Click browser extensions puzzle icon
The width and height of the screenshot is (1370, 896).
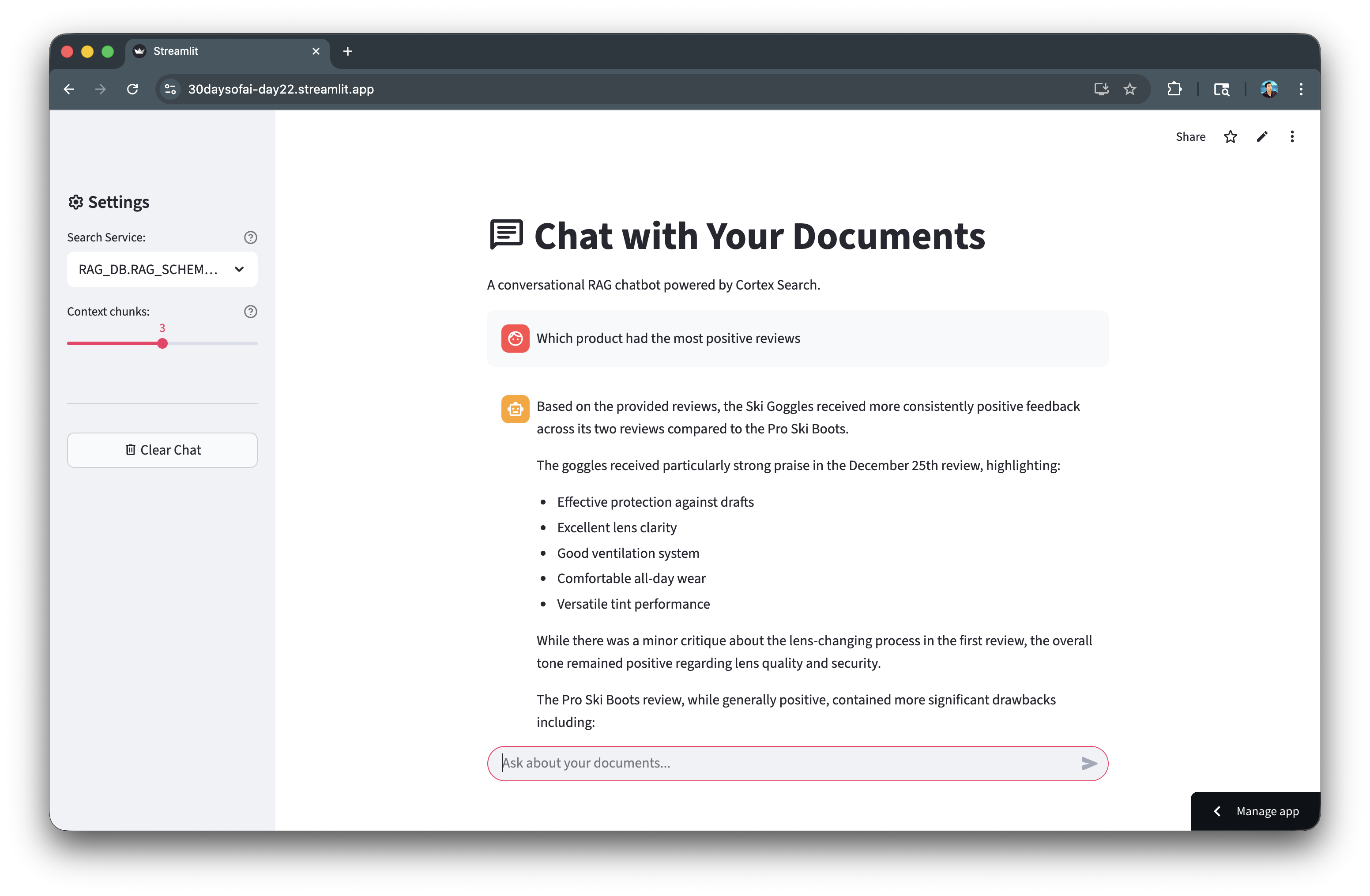click(1174, 89)
